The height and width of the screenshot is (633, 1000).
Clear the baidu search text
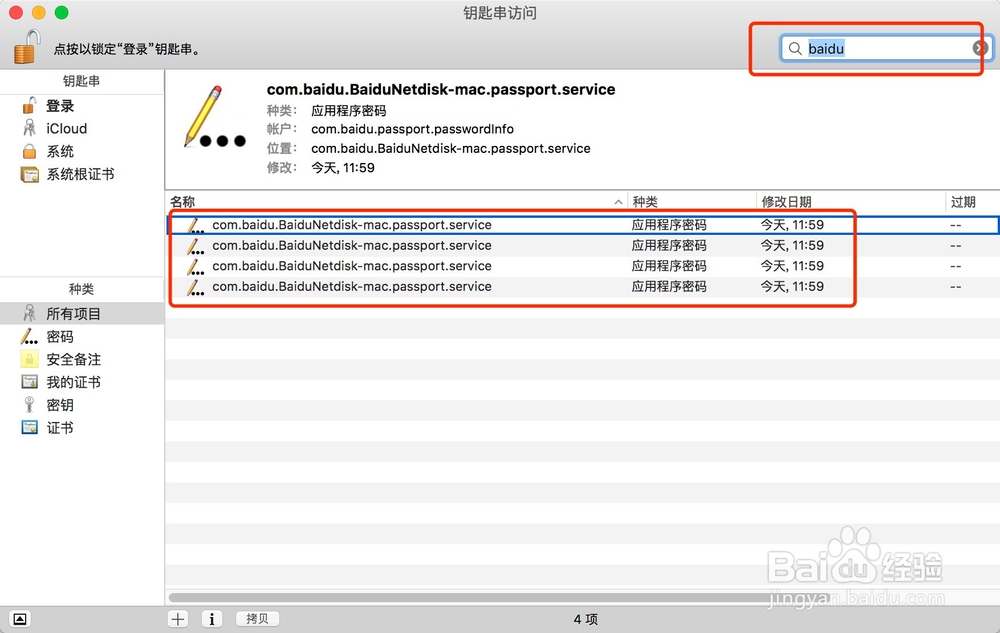click(980, 48)
